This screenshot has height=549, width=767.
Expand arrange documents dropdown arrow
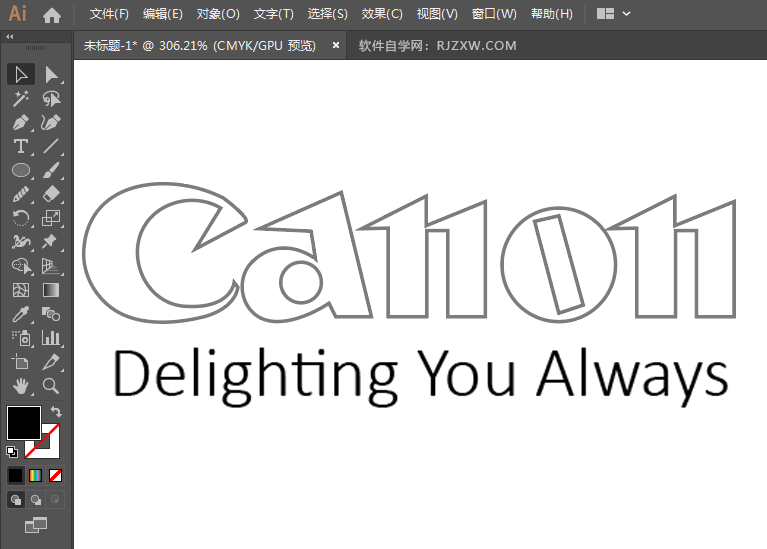click(627, 14)
